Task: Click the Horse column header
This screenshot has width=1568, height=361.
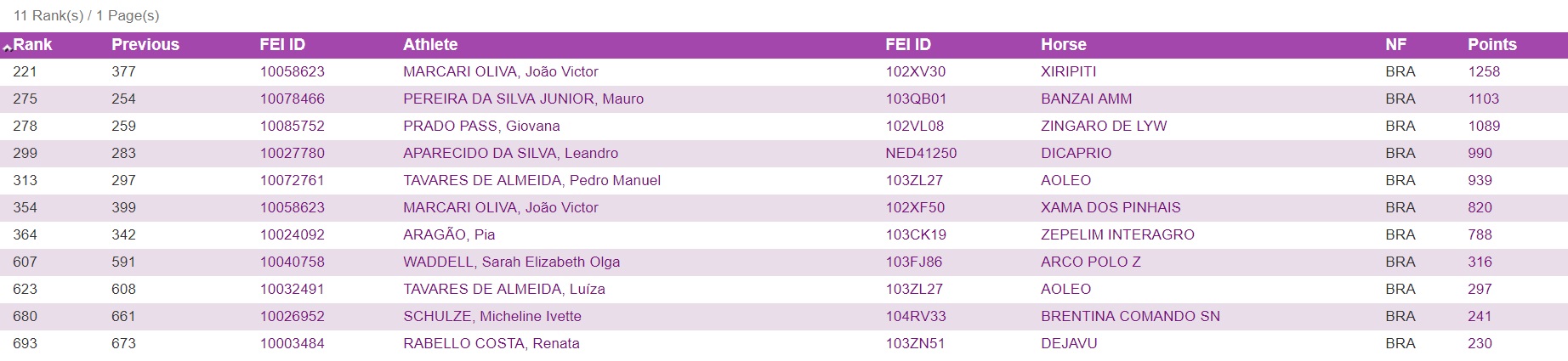Action: pos(1063,45)
